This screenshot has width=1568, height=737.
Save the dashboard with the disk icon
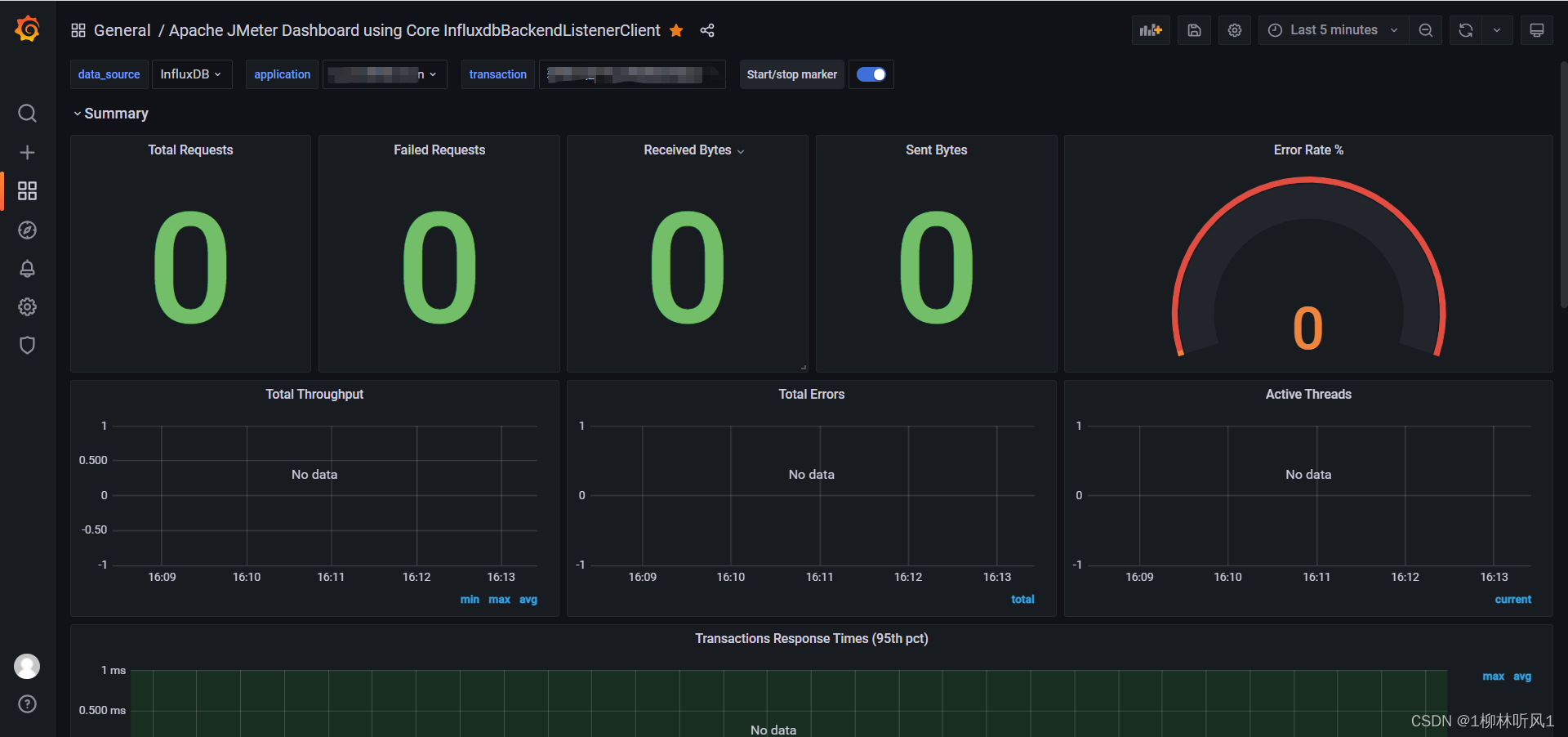click(1194, 30)
